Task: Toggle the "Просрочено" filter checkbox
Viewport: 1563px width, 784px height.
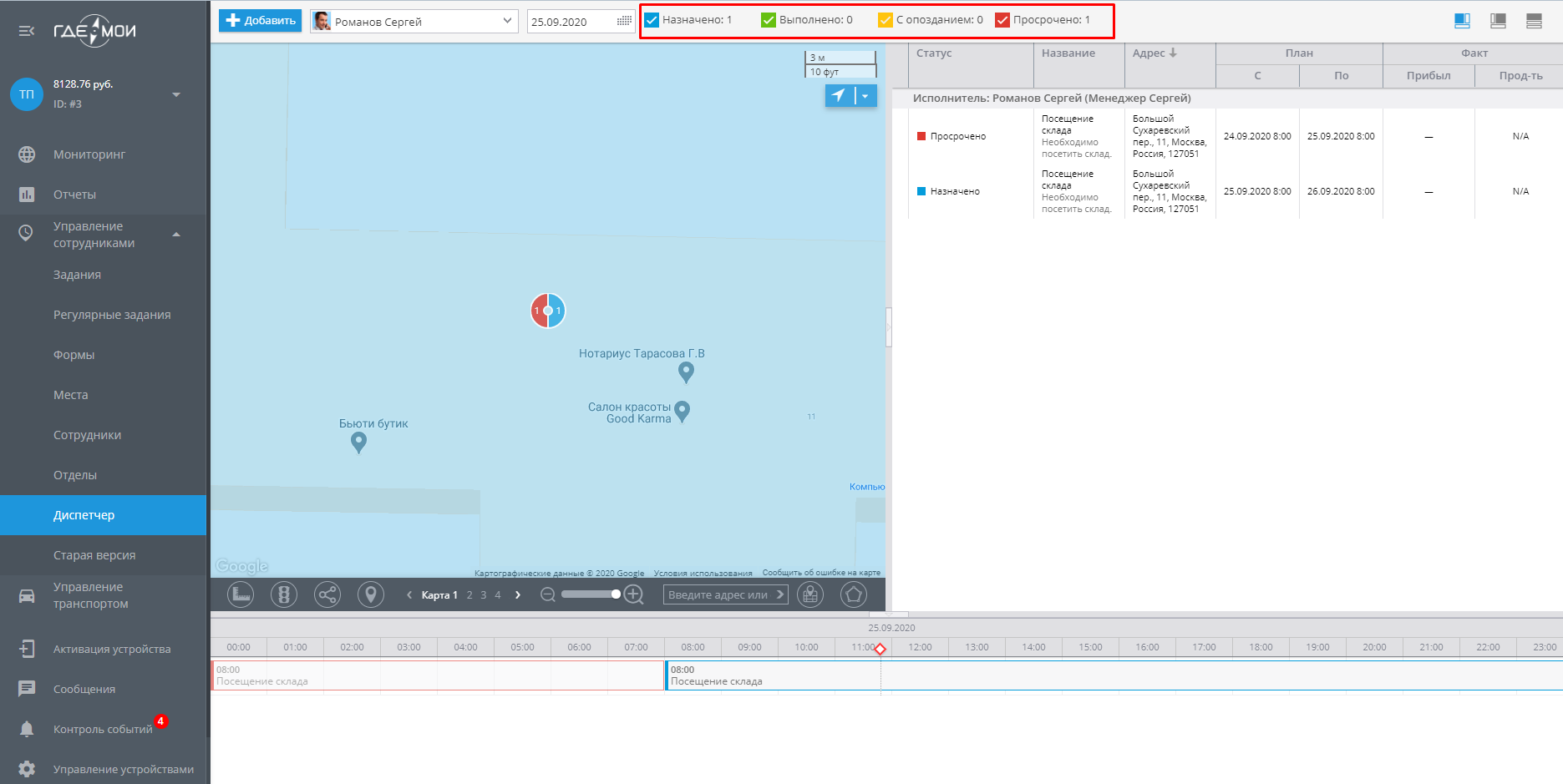Action: [1002, 20]
